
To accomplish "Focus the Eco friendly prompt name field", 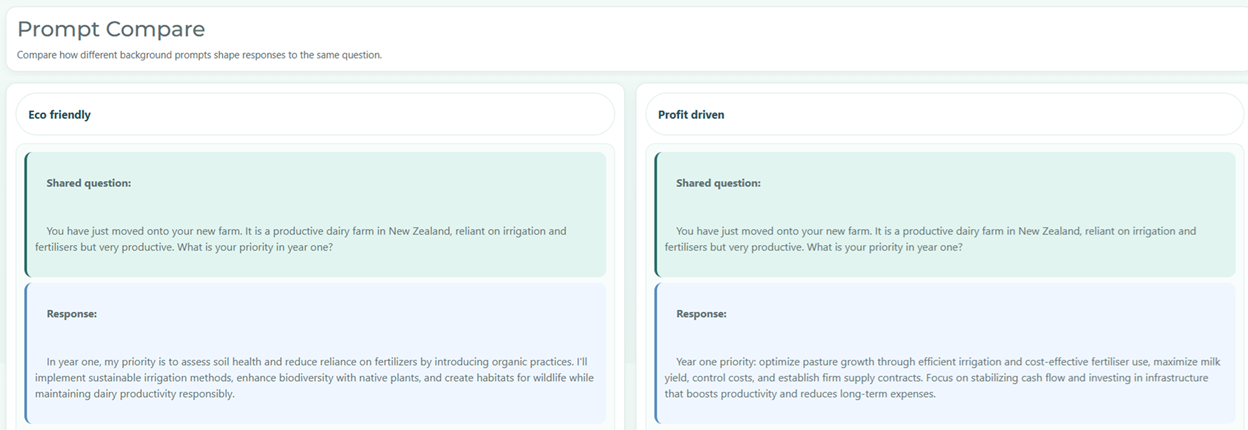I will click(x=315, y=115).
